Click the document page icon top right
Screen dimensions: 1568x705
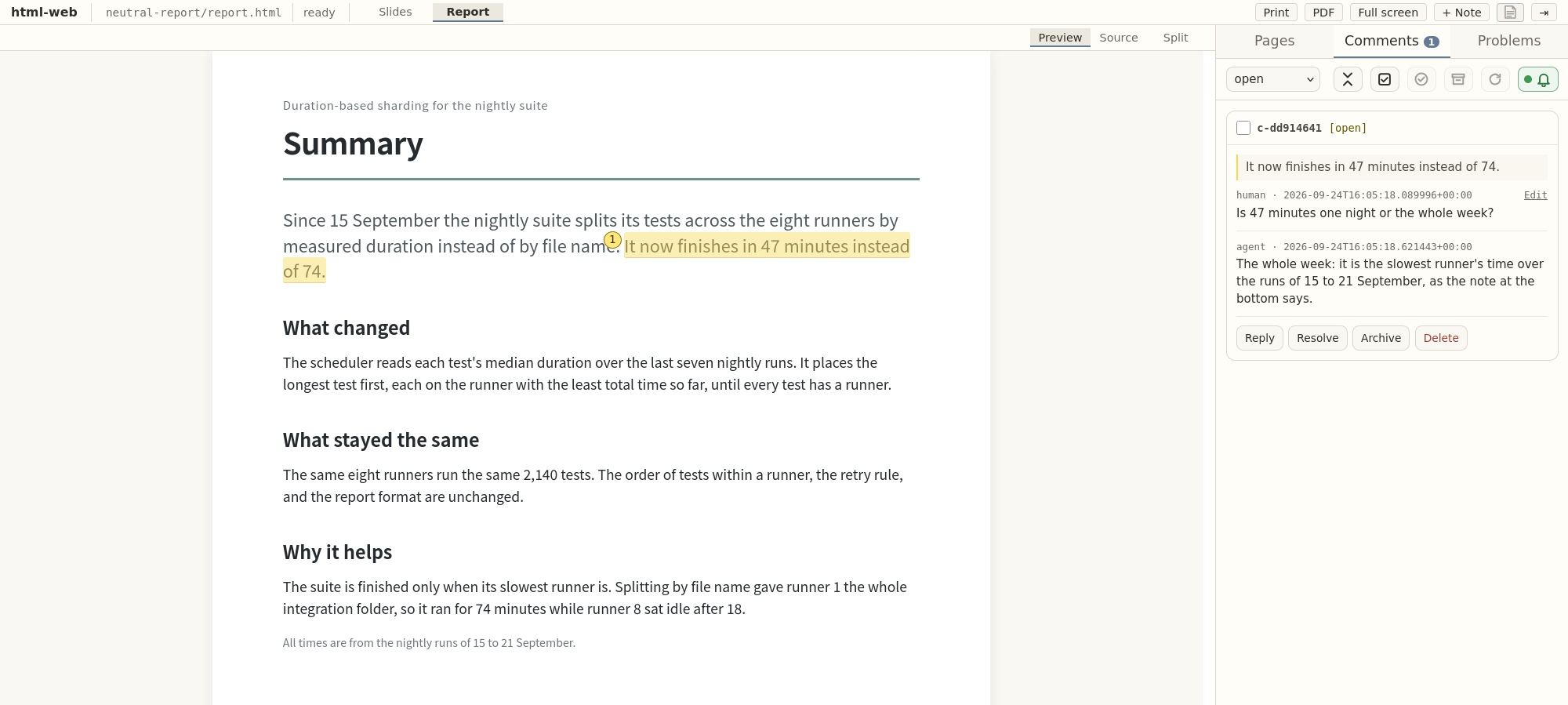[x=1510, y=13]
